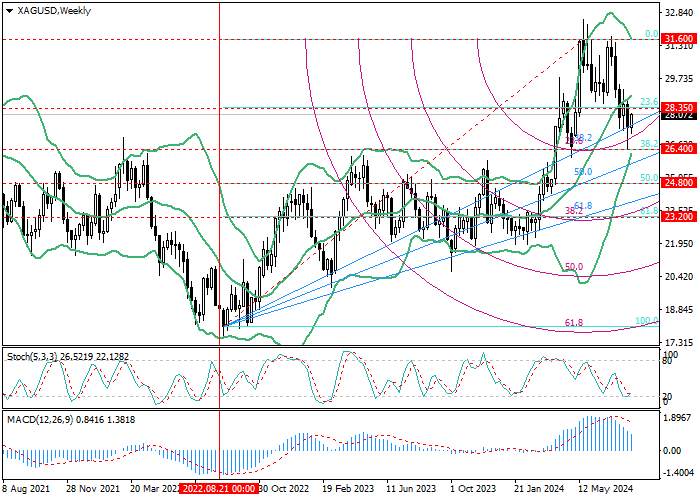Image resolution: width=700 pixels, height=500 pixels.
Task: Select the red 31.600 price level label
Action: click(x=679, y=38)
